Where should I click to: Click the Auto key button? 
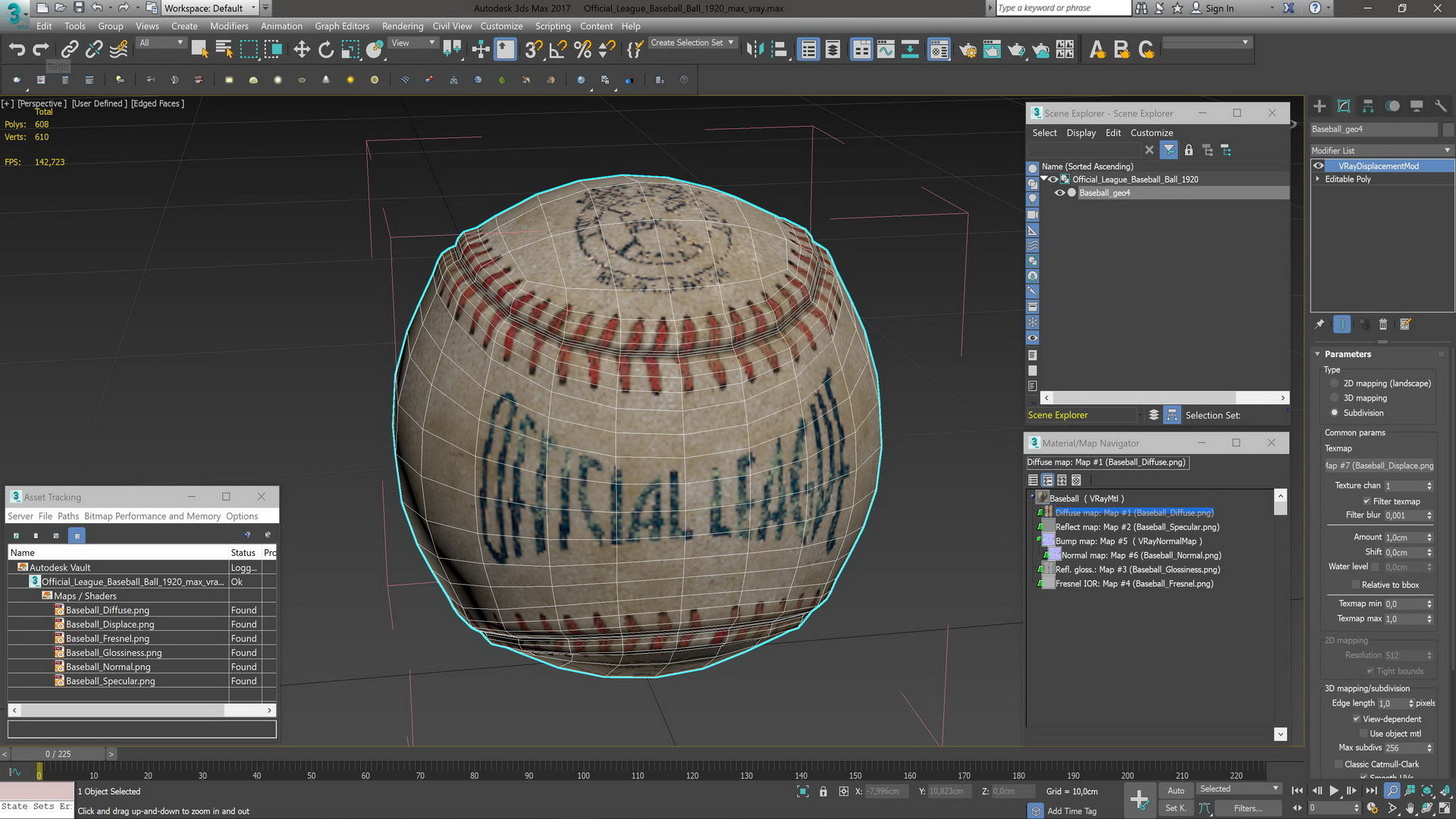(1176, 790)
